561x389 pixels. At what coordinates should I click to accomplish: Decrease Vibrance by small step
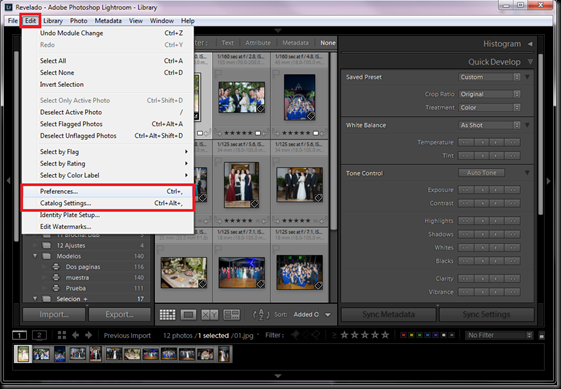[482, 292]
